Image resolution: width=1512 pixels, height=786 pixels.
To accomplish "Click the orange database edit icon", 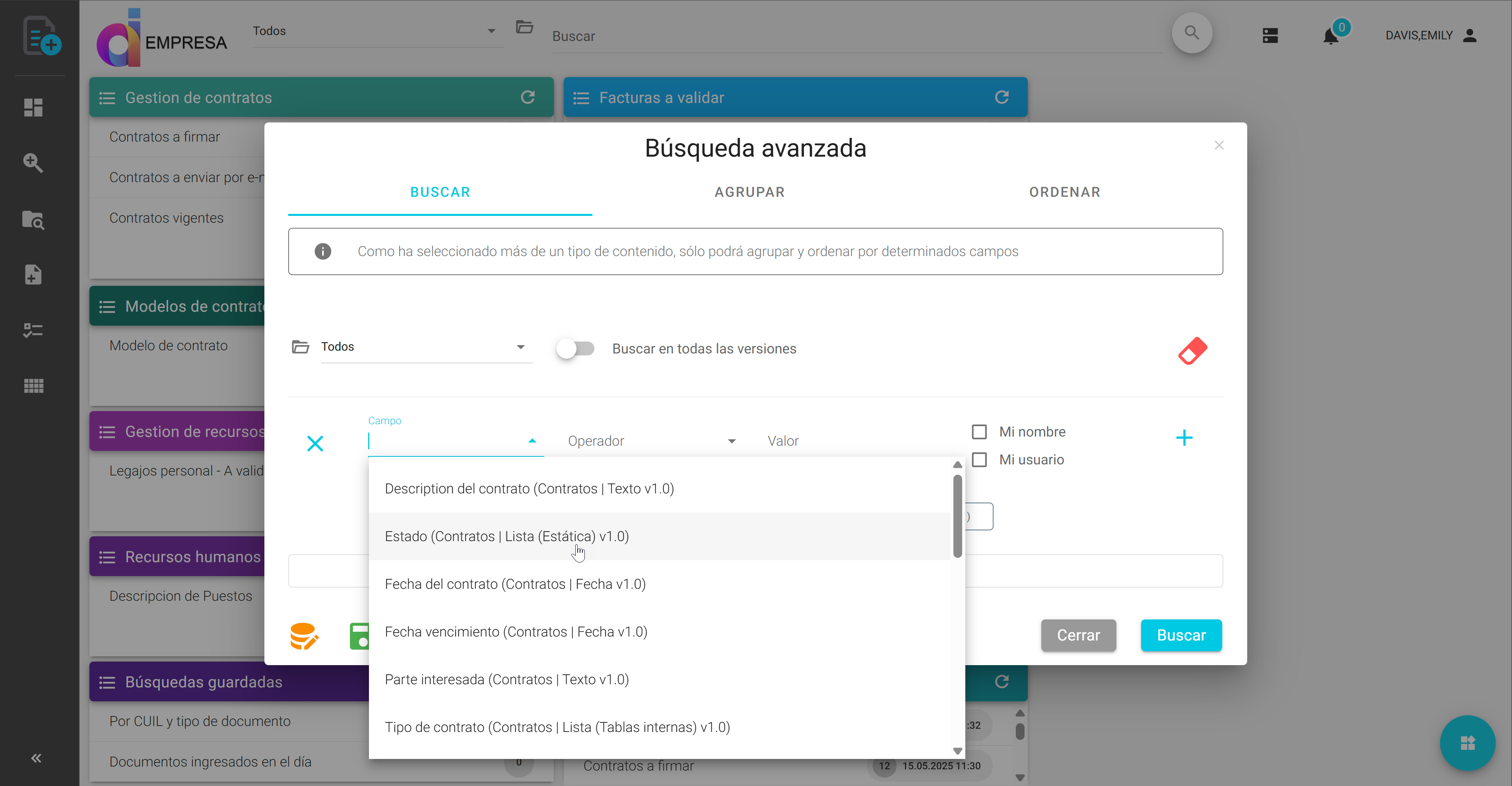I will tap(303, 636).
